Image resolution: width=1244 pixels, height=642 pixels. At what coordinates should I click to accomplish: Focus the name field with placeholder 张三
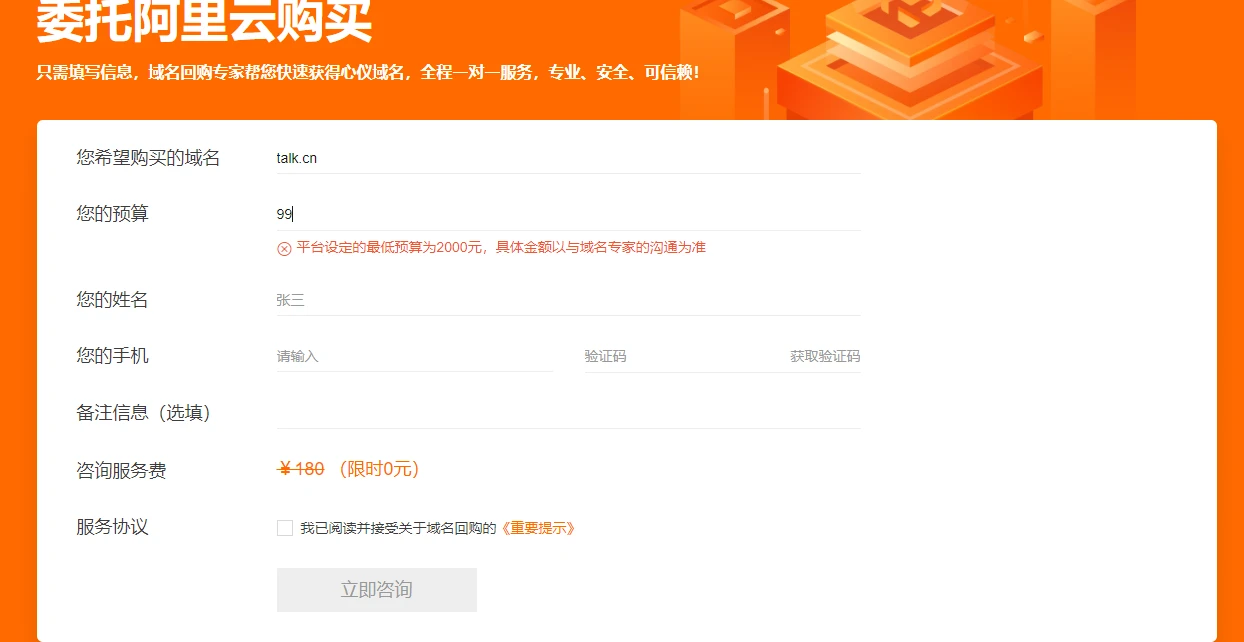pos(567,300)
